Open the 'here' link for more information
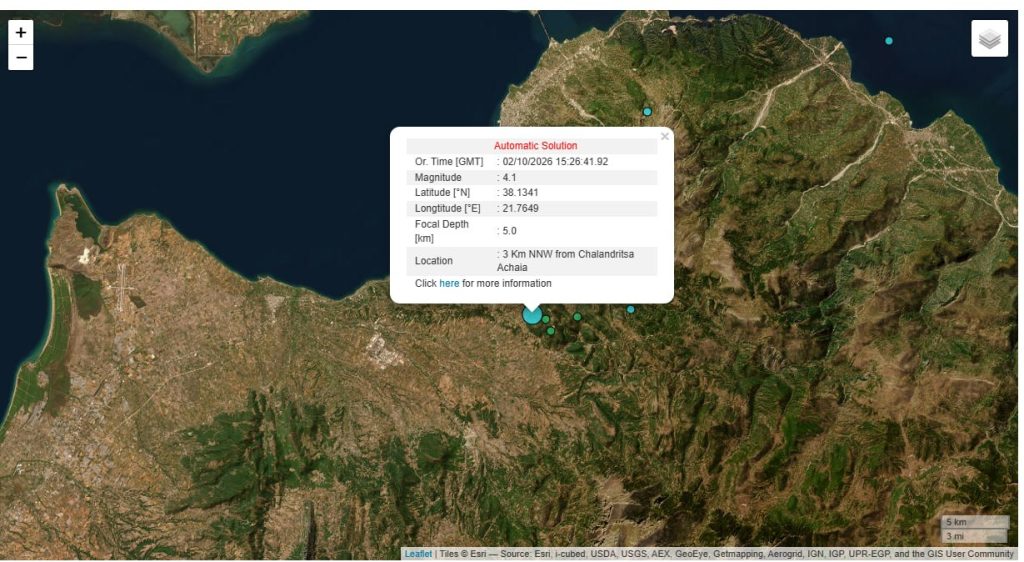This screenshot has width=1024, height=562. click(x=449, y=283)
